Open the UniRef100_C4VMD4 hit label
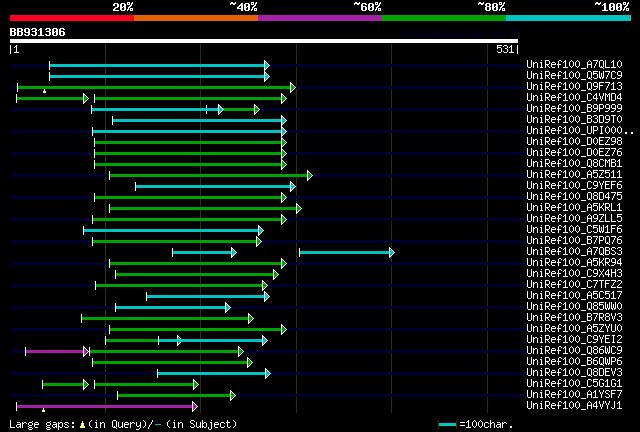Viewport: 640px width, 432px height. (574, 97)
